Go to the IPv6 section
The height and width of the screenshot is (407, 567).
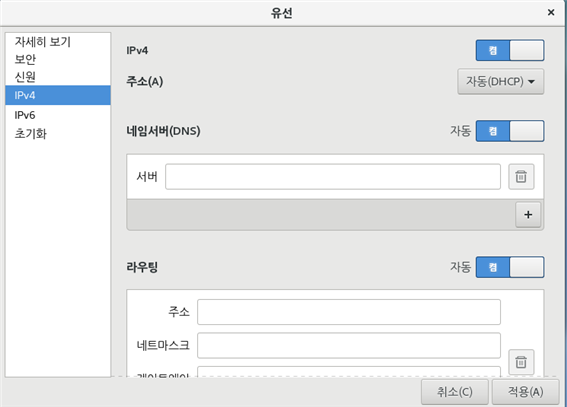click(58, 115)
